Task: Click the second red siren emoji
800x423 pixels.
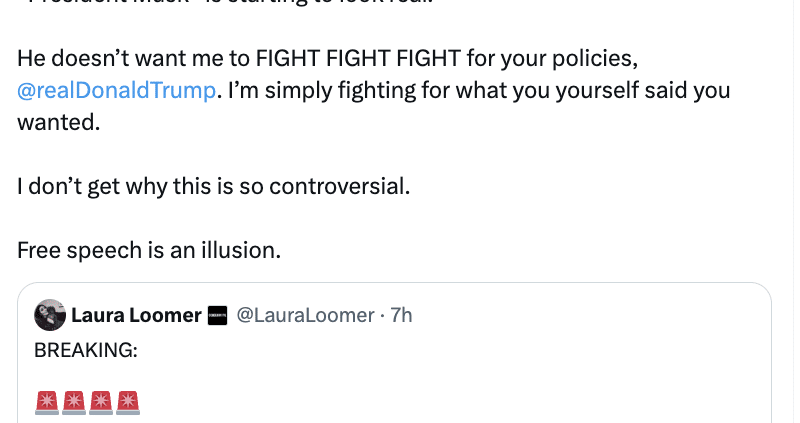Action: click(74, 402)
